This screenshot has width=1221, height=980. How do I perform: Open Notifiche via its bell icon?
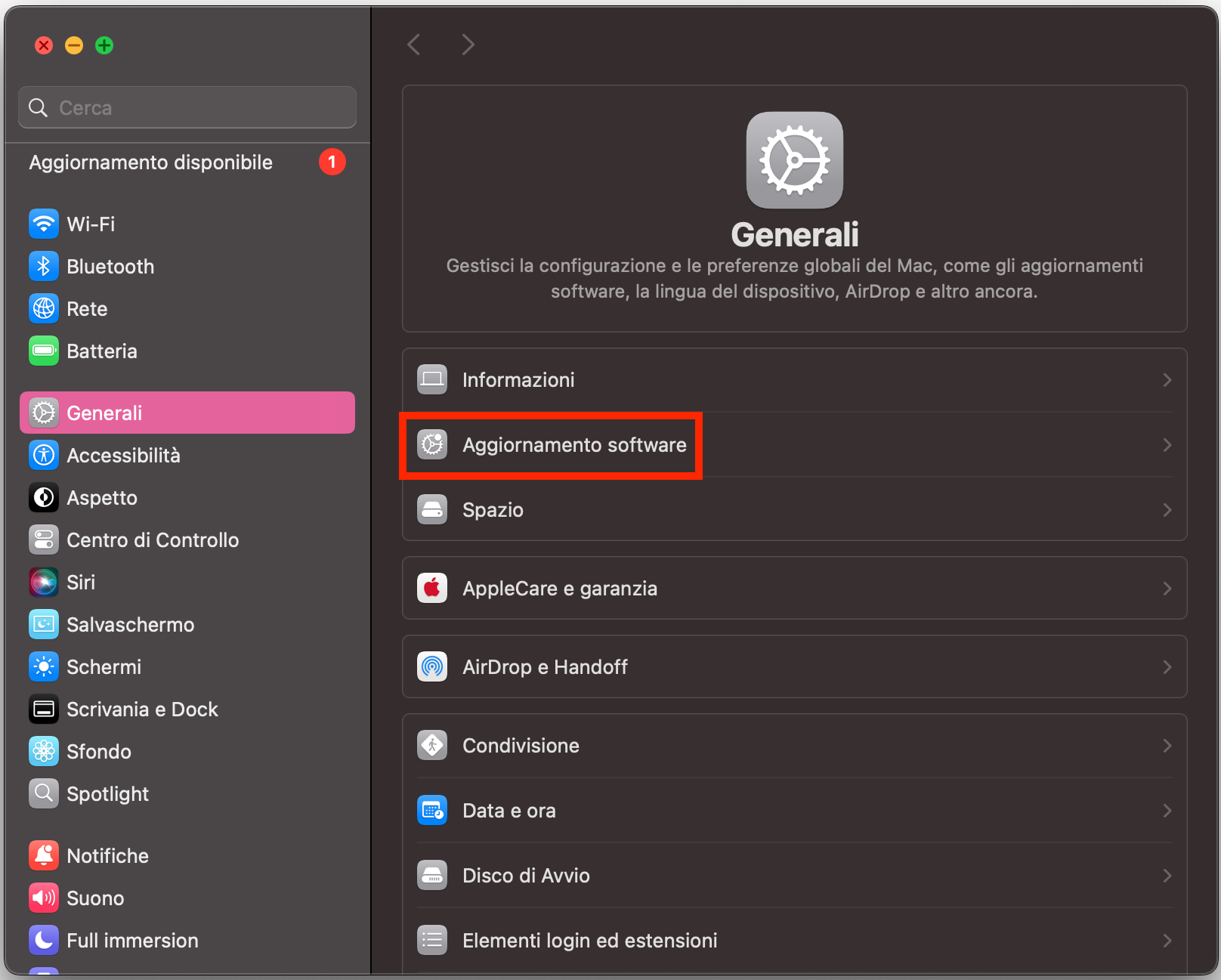click(44, 855)
